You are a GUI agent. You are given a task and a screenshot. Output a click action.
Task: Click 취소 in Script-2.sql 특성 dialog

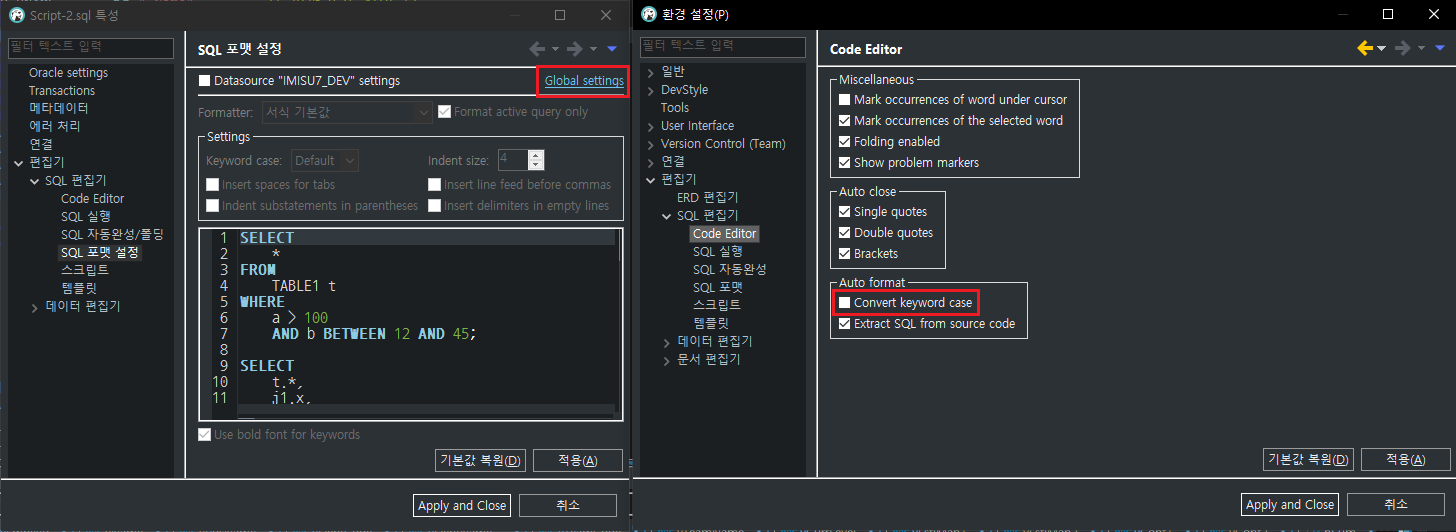pyautogui.click(x=568, y=506)
